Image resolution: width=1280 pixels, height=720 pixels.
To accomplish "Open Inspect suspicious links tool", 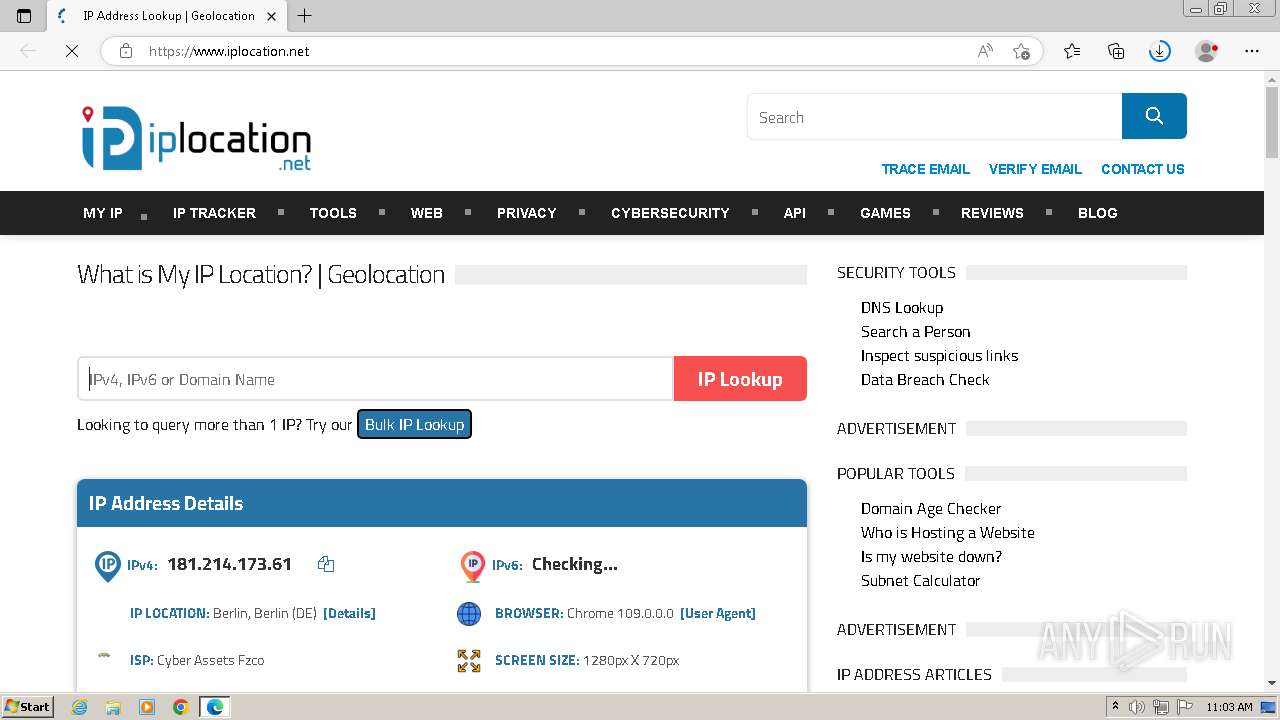I will pyautogui.click(x=939, y=356).
